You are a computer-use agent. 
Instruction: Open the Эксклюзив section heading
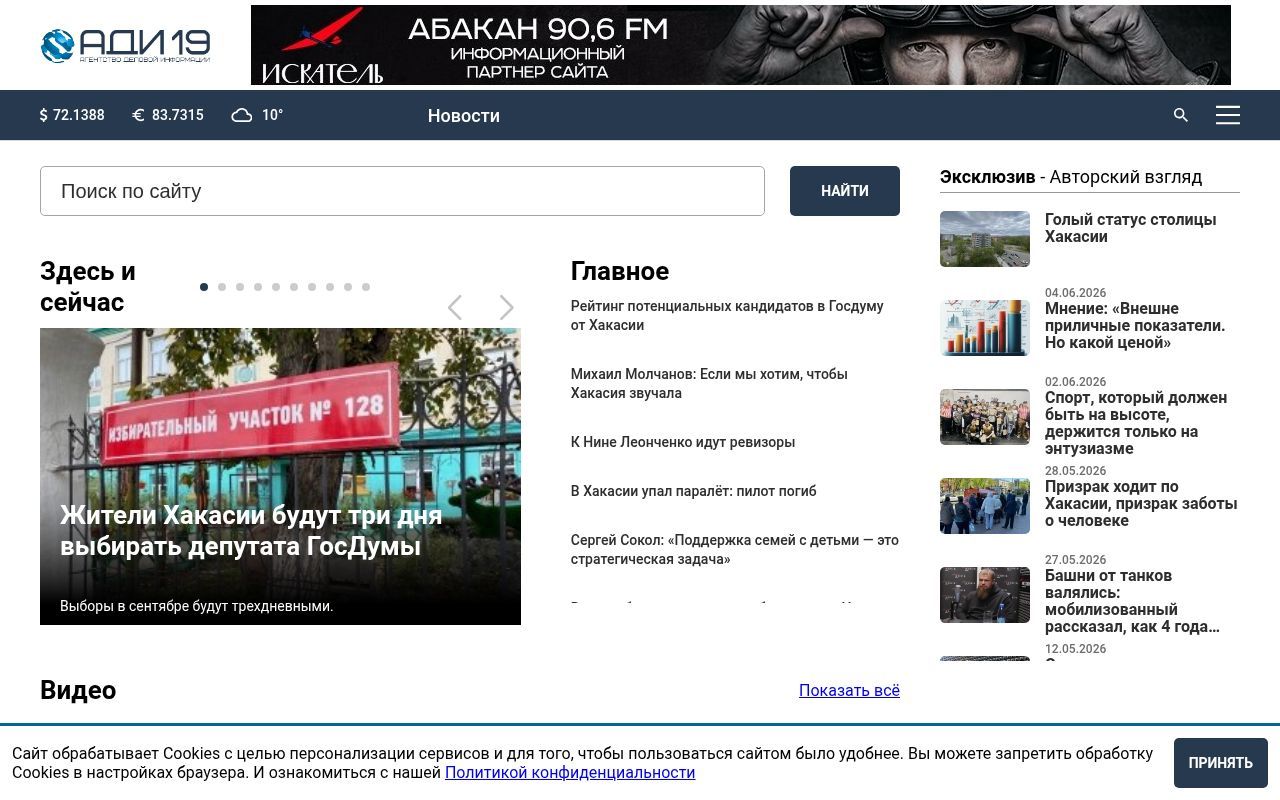coord(1071,177)
